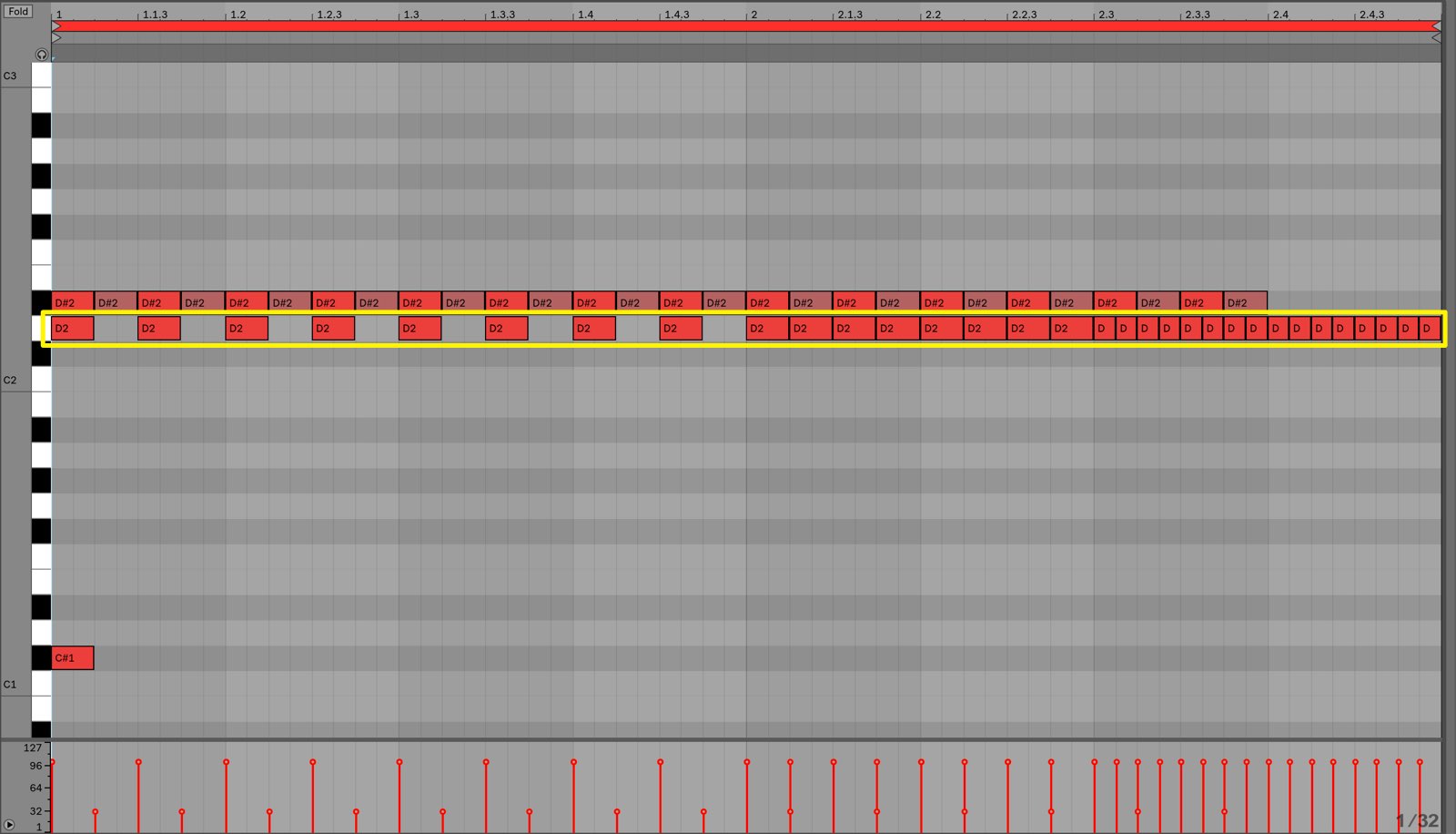Click ruler position 1.3

click(411, 15)
